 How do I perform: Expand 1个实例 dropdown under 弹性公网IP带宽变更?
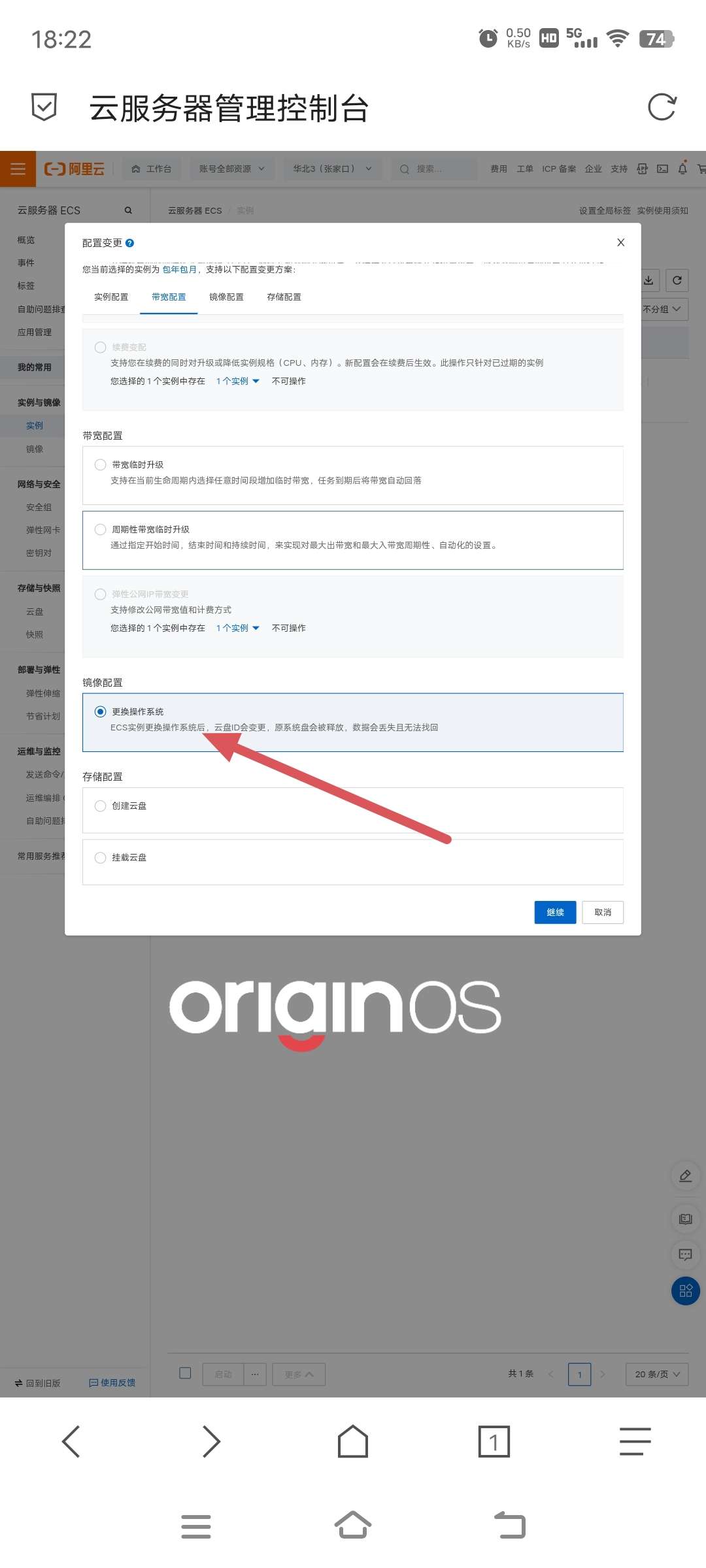click(x=238, y=628)
